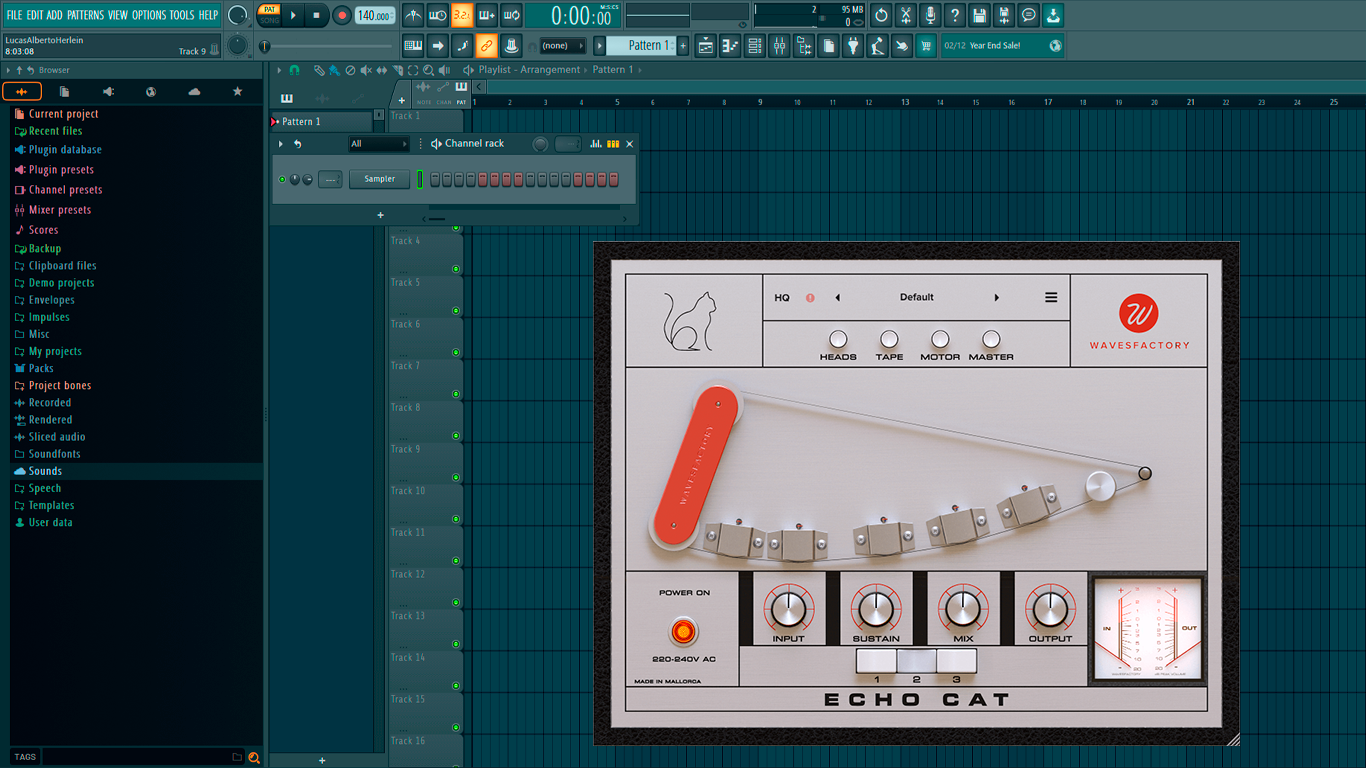Viewport: 1366px width, 768px height.
Task: Expand the Packs folder in browser
Action: (41, 368)
